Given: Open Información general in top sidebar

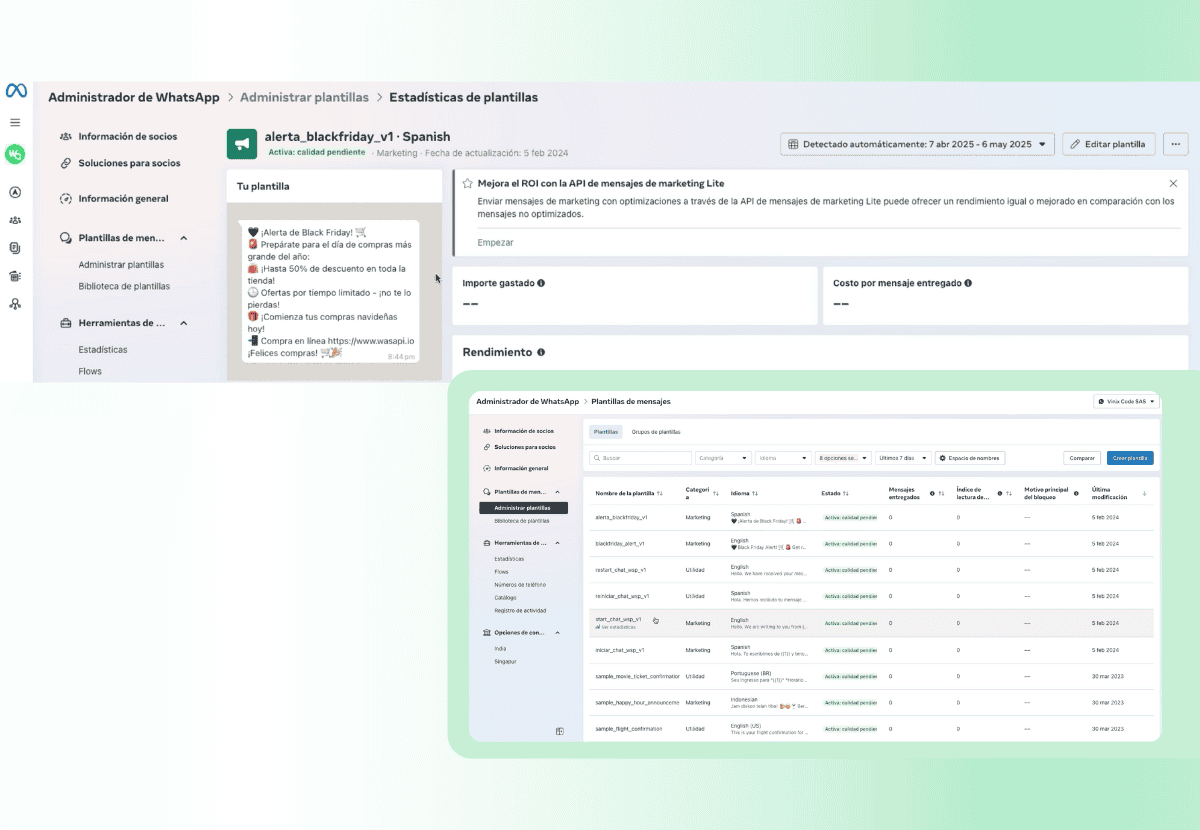Looking at the screenshot, I should click(x=123, y=199).
